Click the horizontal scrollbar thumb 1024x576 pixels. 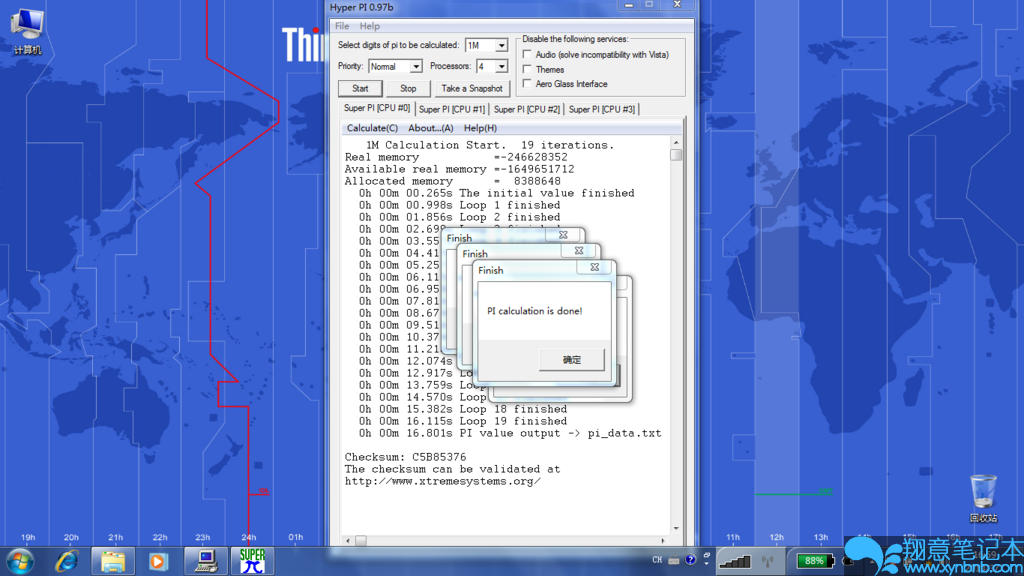click(360, 541)
